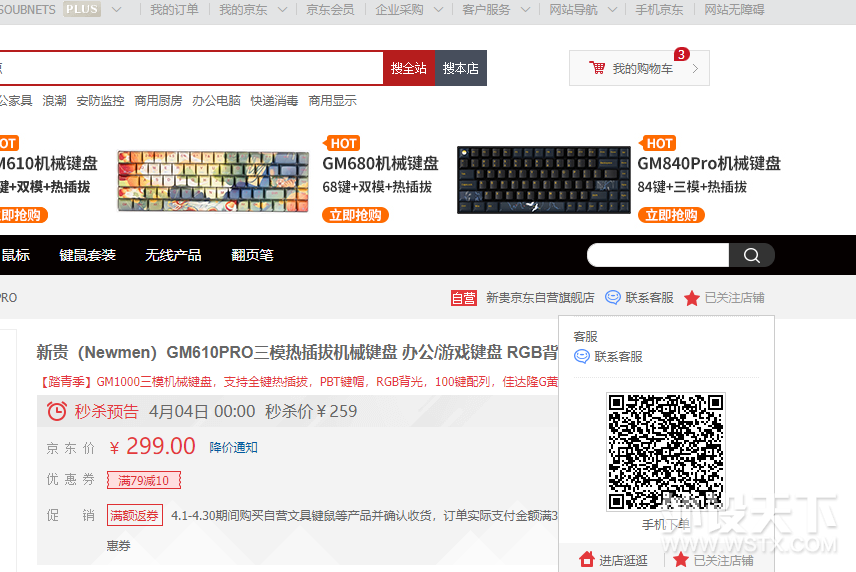Viewport: 856px width, 572px height.
Task: Click the red 踏青季 promo description line
Action: point(297,382)
